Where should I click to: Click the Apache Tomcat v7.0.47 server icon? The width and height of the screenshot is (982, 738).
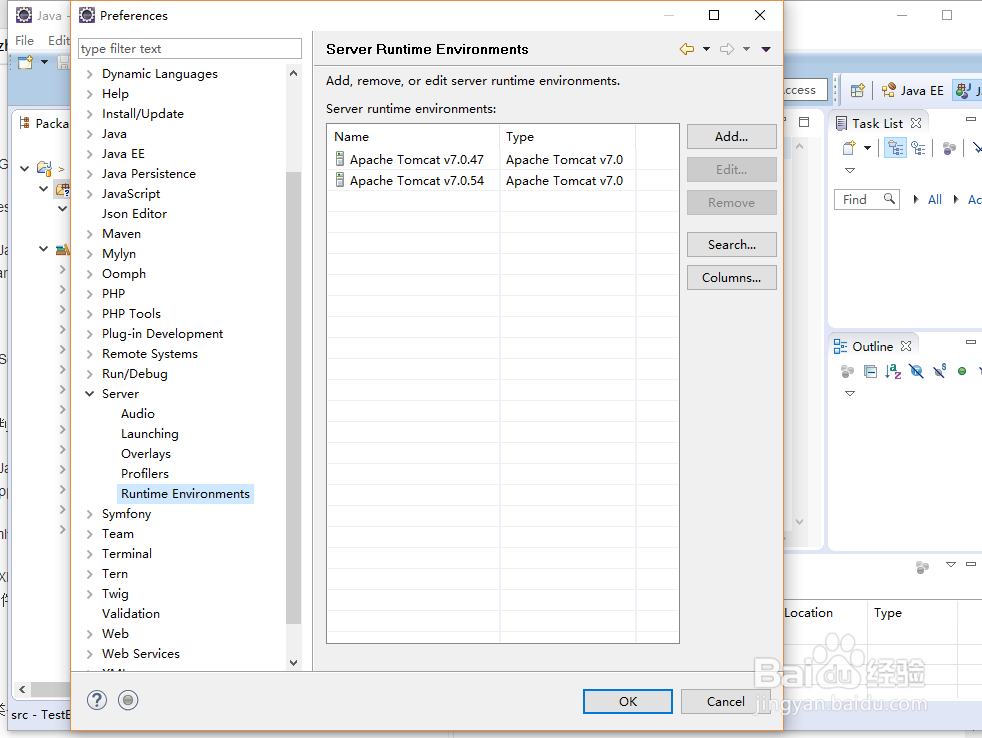[339, 159]
